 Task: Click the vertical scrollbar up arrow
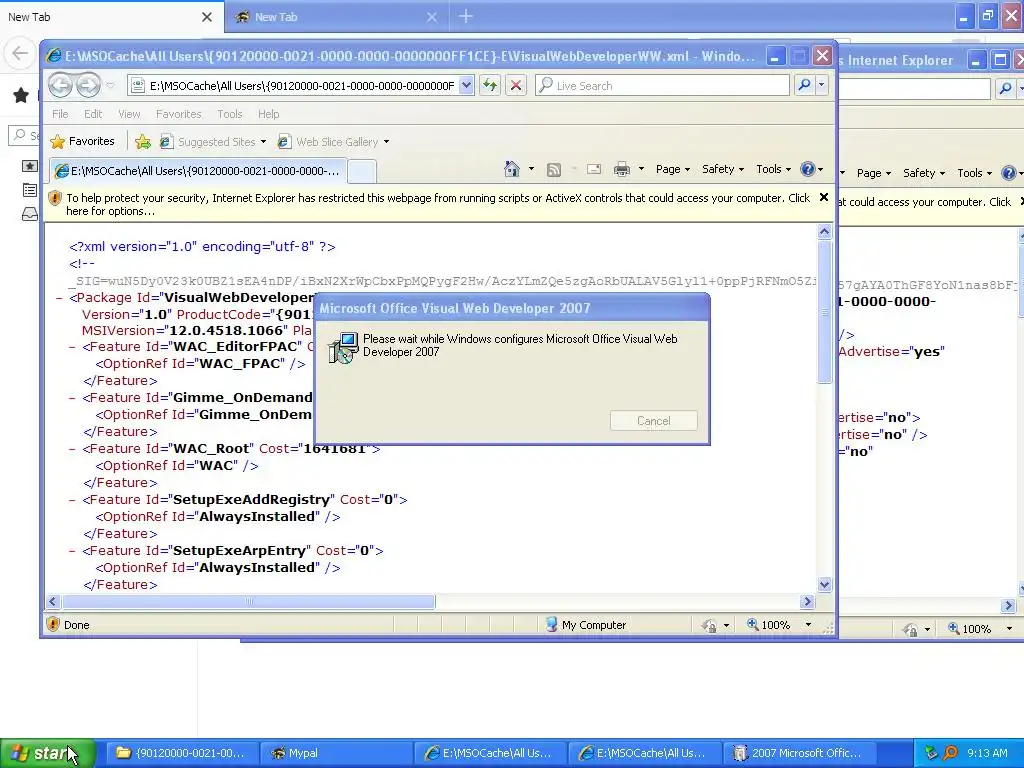pyautogui.click(x=824, y=231)
